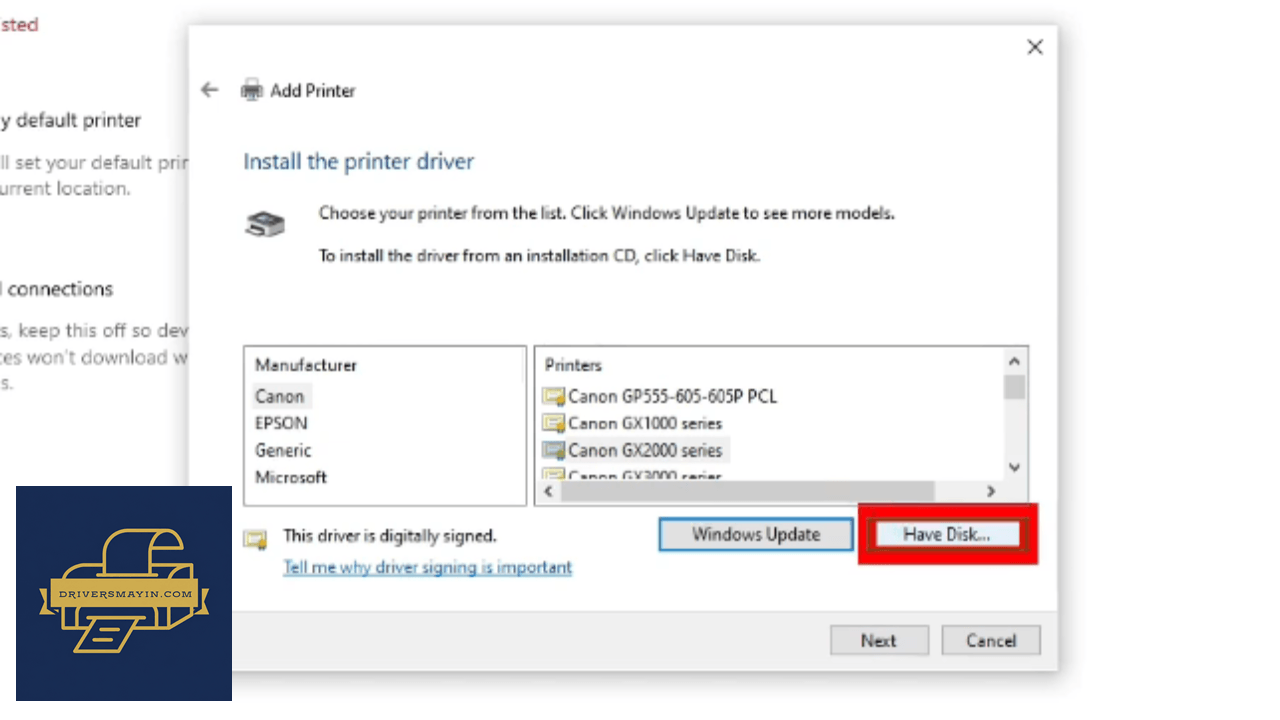Image resolution: width=1280 pixels, height=720 pixels.
Task: Click the horizontal scroll right arrow in Printers list
Action: [991, 492]
